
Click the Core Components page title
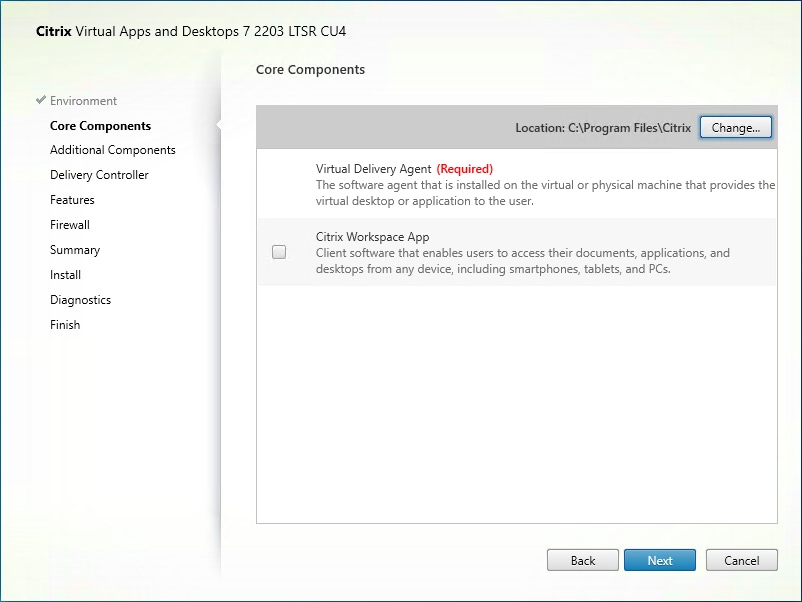(310, 69)
